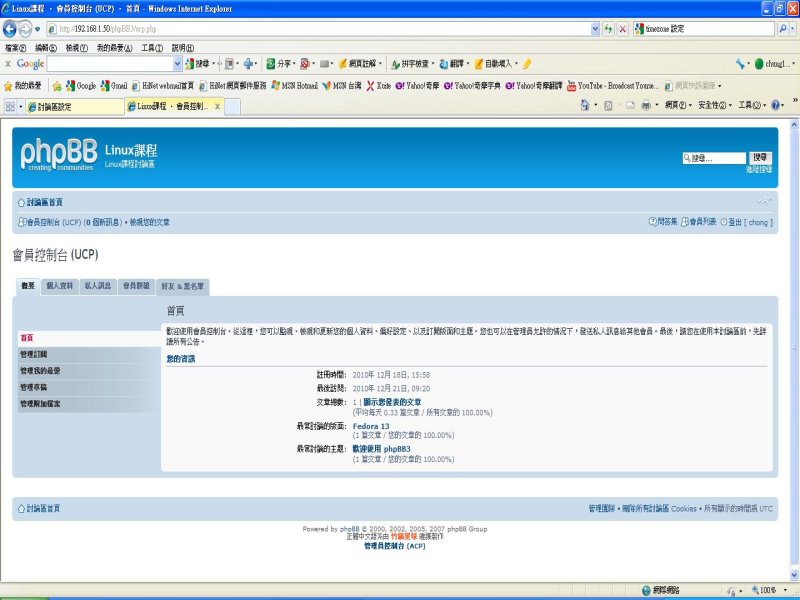Open the 歡迎使用 phpBB3 topic link
The height and width of the screenshot is (600, 800).
pos(382,449)
